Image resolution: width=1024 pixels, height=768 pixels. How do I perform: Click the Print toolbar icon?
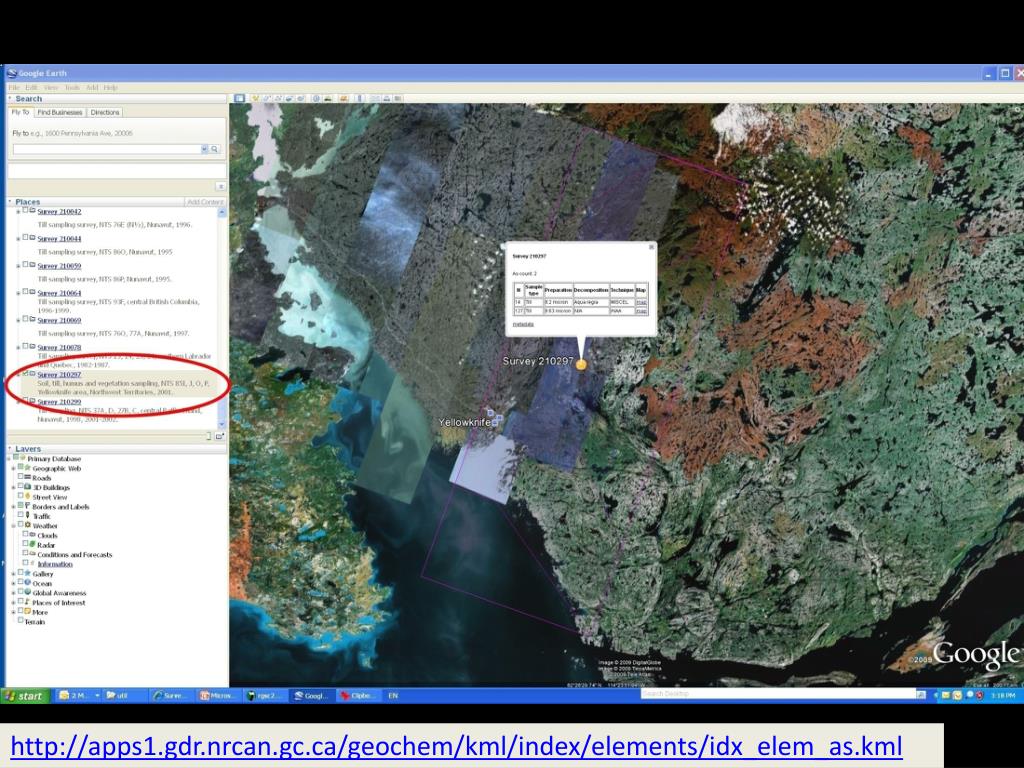[x=387, y=99]
